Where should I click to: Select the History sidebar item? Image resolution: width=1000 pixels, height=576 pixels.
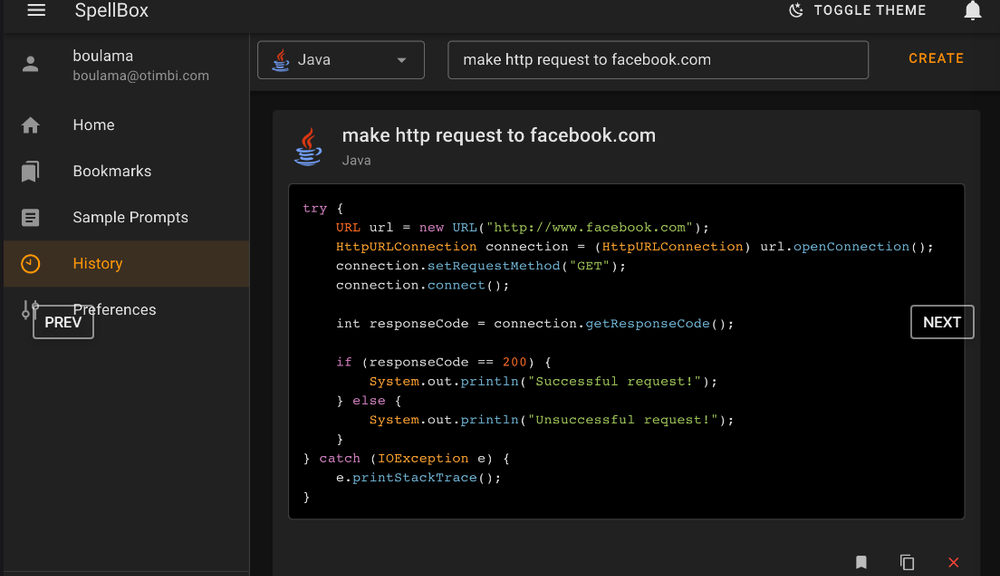pyautogui.click(x=126, y=263)
